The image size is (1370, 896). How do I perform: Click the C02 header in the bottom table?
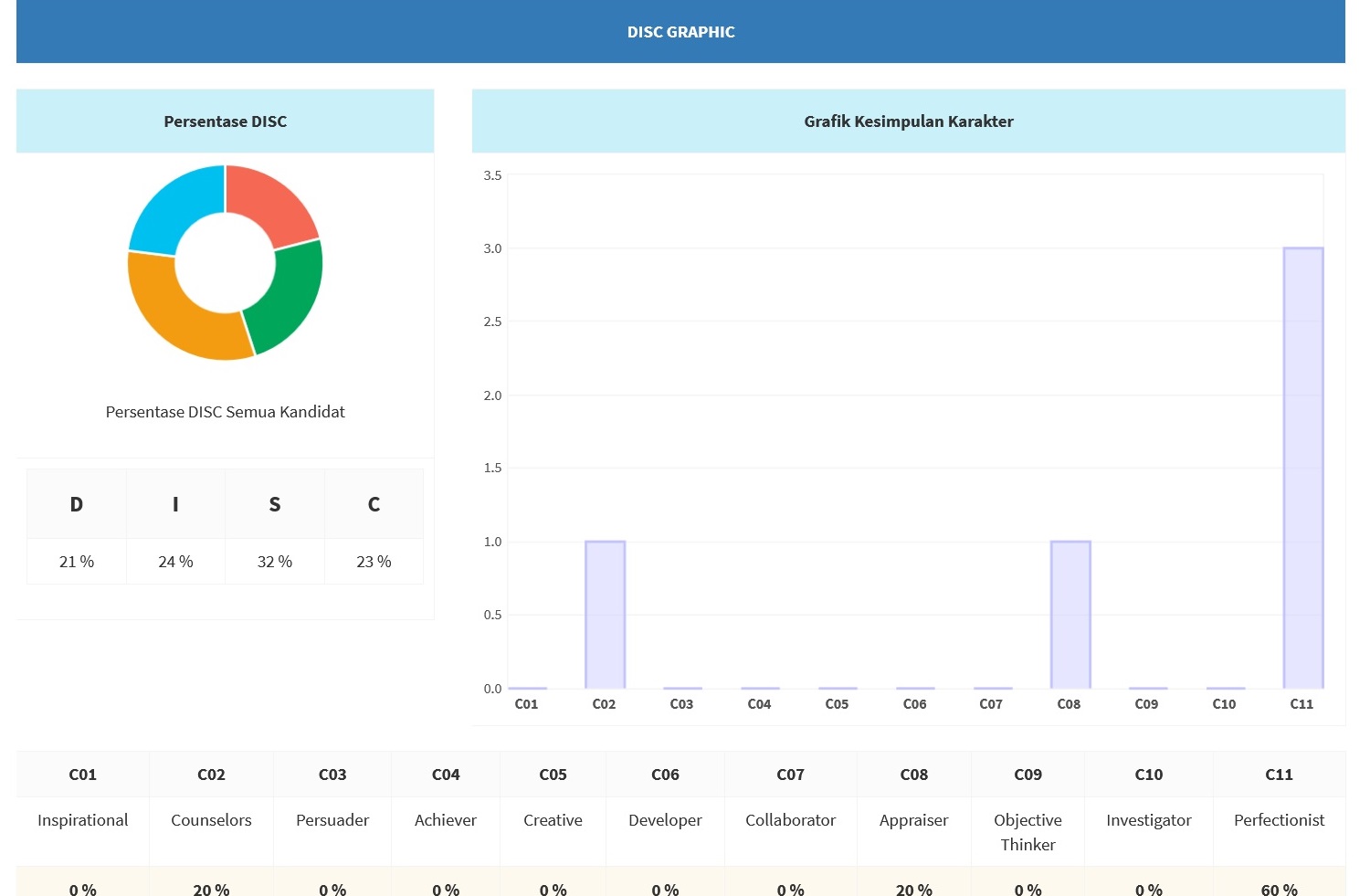(x=211, y=775)
